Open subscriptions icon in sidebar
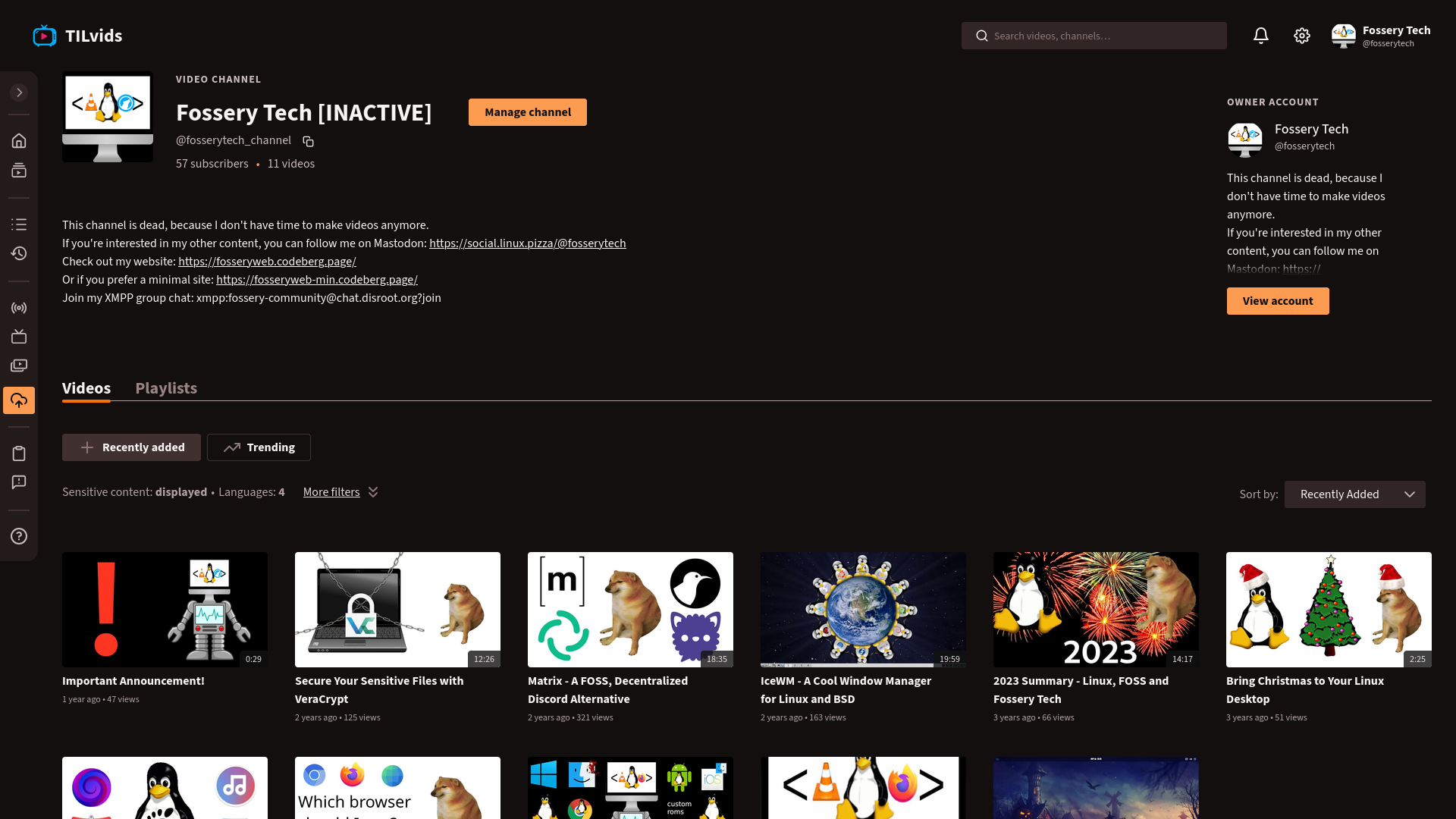This screenshot has height=819, width=1456. coord(19,171)
